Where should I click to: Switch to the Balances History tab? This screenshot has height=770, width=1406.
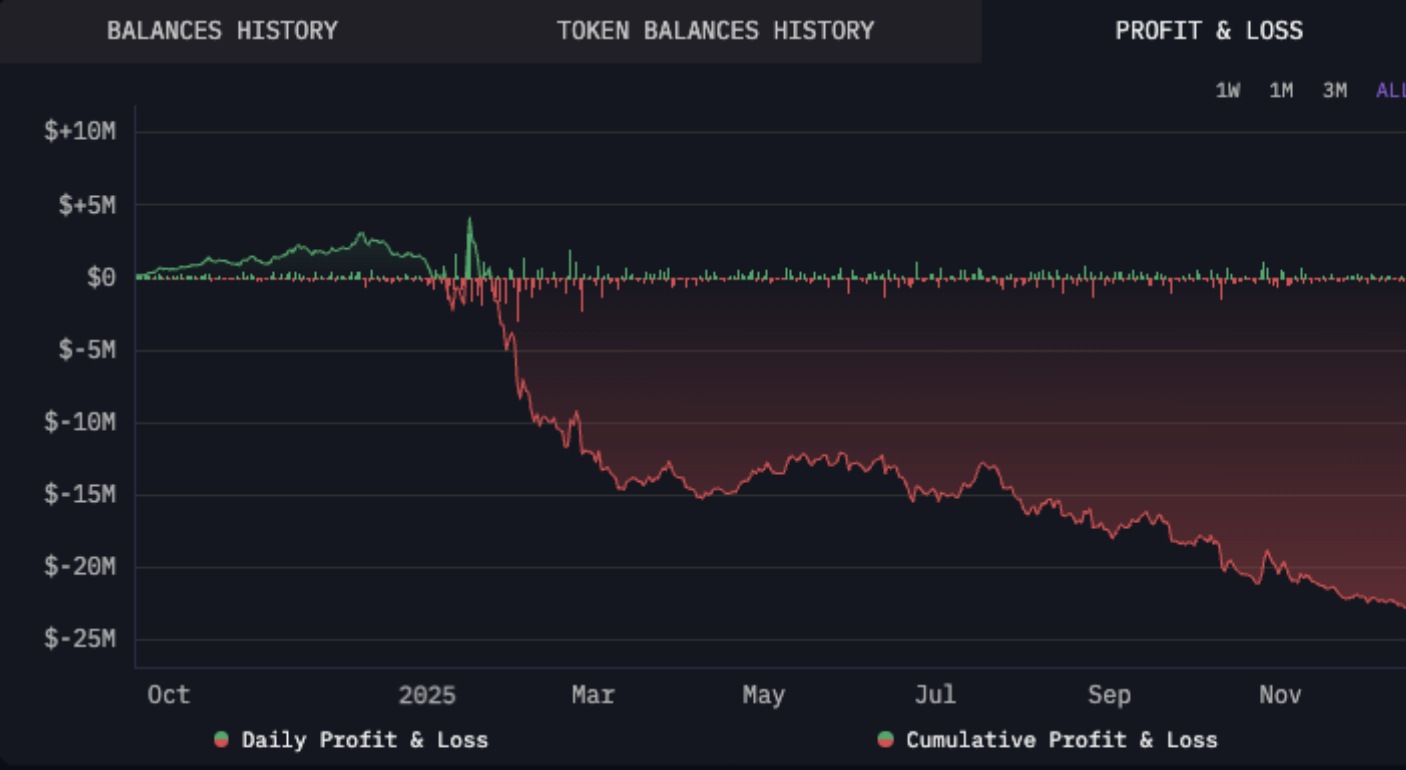222,31
